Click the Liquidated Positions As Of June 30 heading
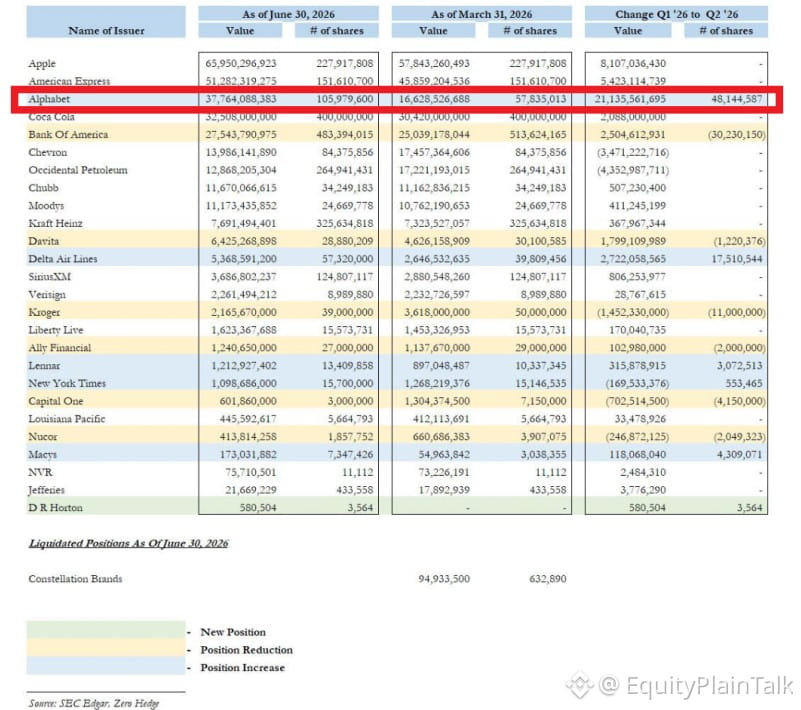The image size is (801, 710). click(x=128, y=543)
